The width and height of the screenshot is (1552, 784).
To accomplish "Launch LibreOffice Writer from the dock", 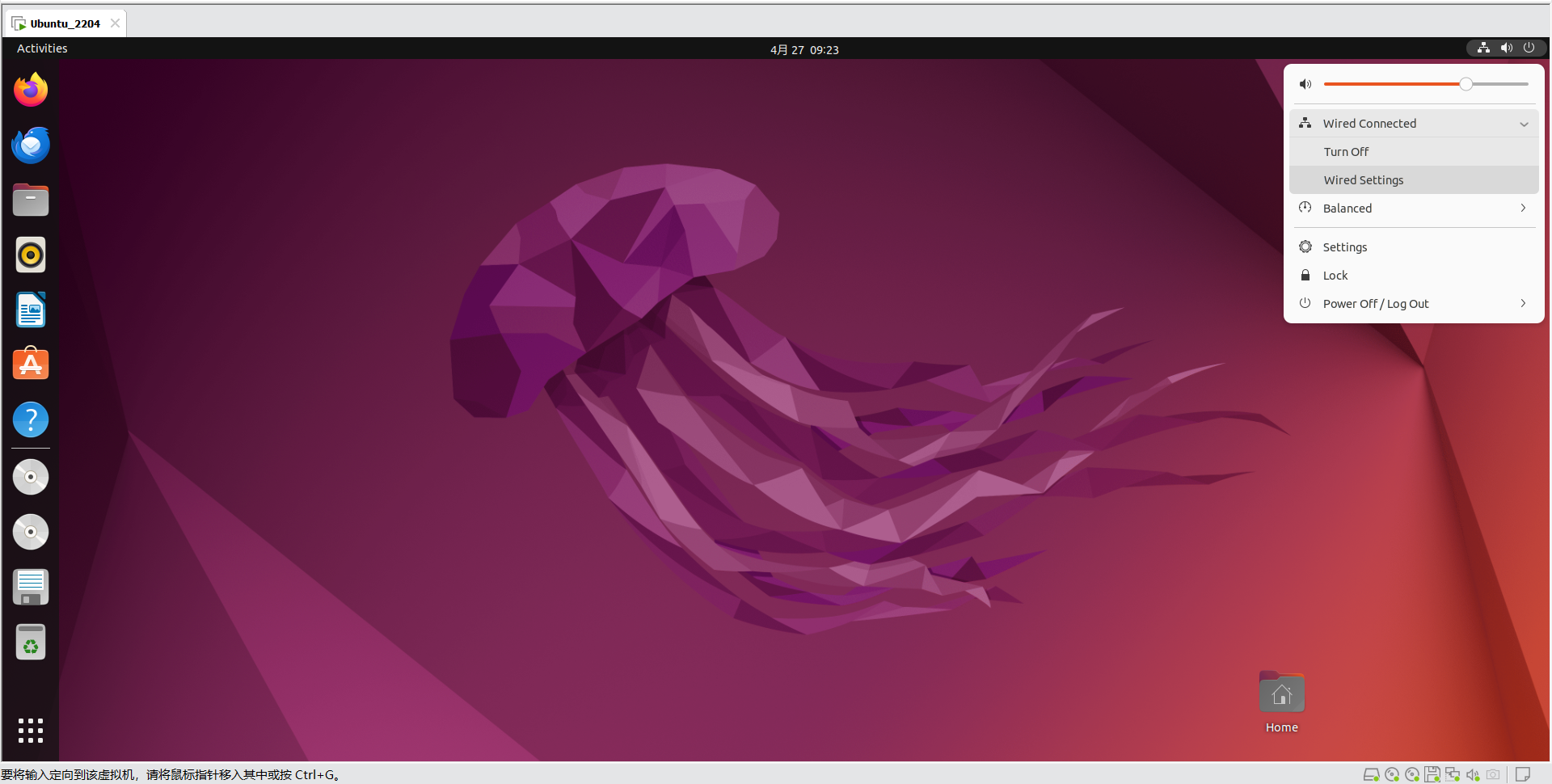I will click(31, 310).
